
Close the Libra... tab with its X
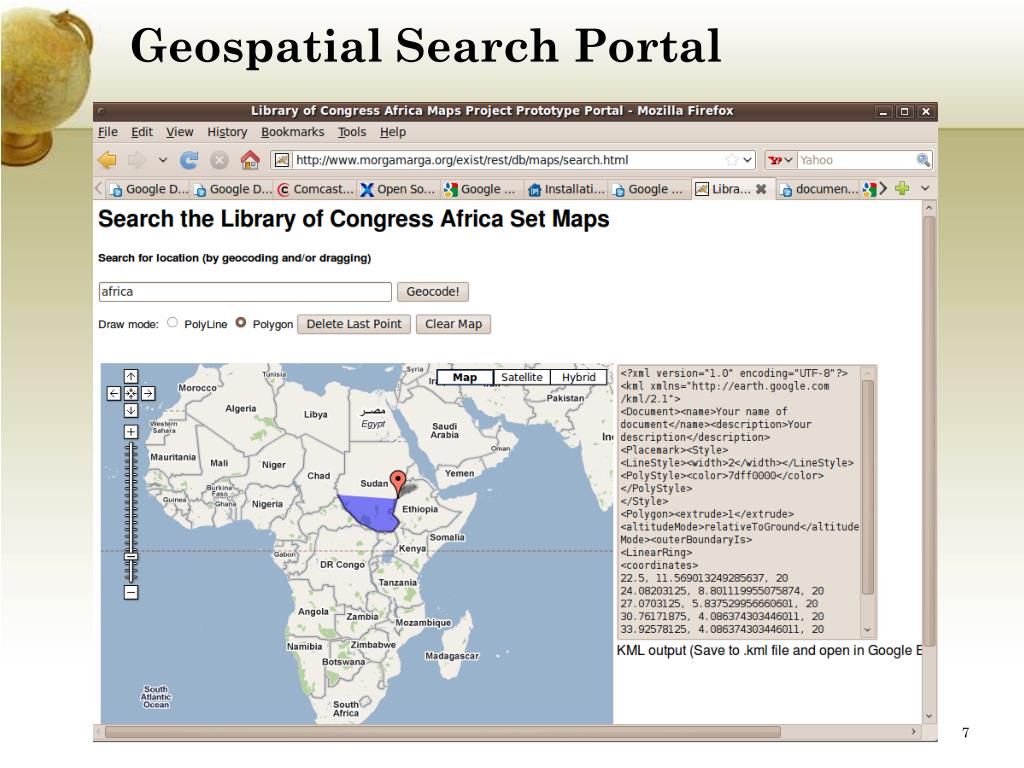761,189
